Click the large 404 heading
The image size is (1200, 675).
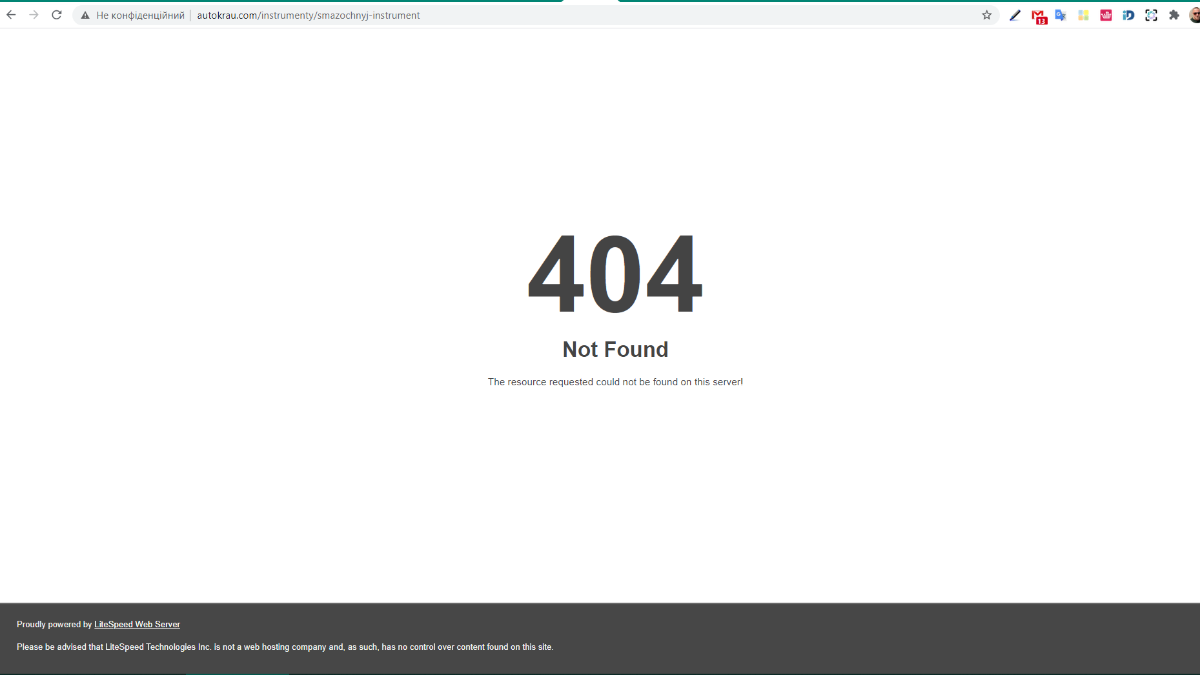click(x=615, y=275)
